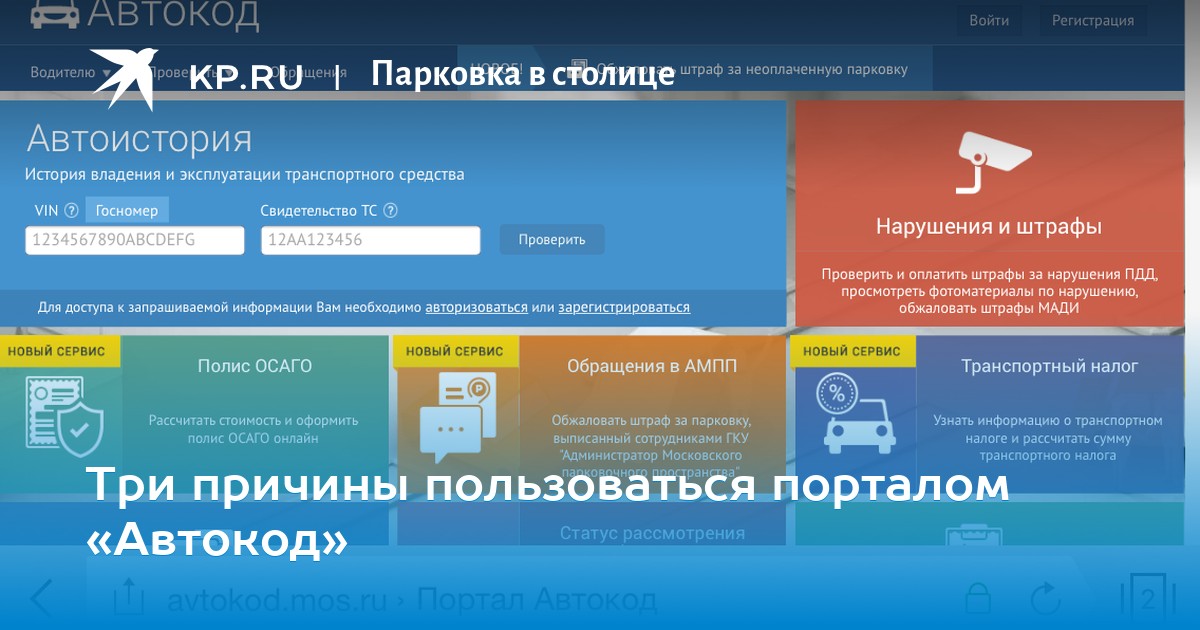Click the Войти login button
This screenshot has height=630, width=1200.
tap(988, 20)
